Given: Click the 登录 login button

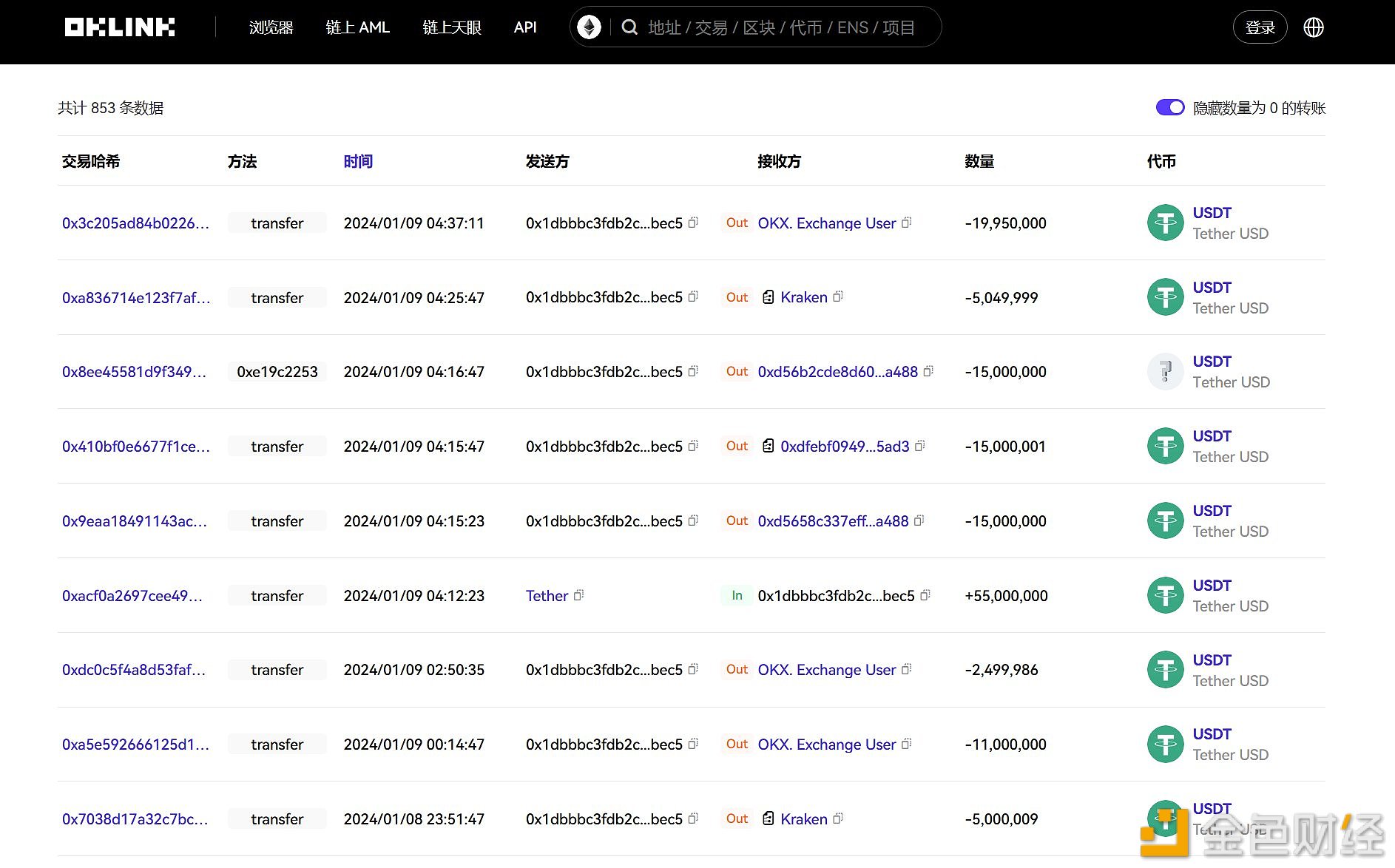Looking at the screenshot, I should pyautogui.click(x=1260, y=27).
